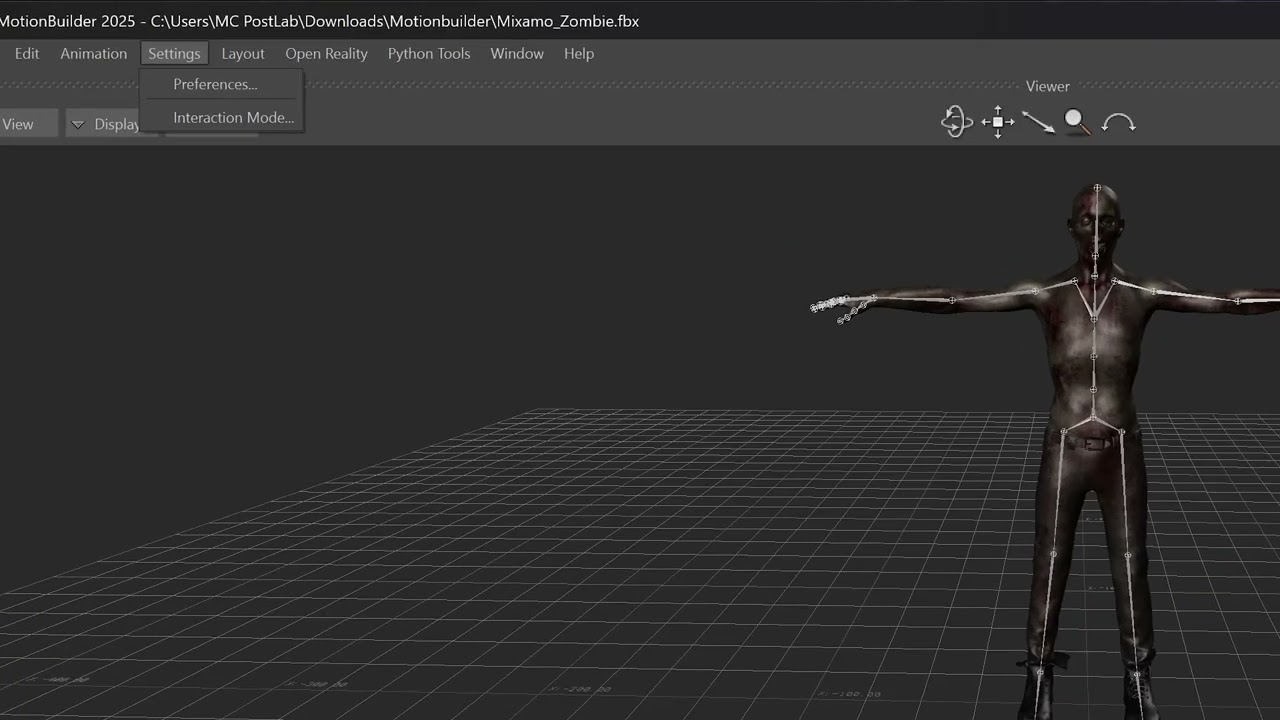Select the zombie character's head joint
This screenshot has height=720, width=1280.
[1097, 188]
